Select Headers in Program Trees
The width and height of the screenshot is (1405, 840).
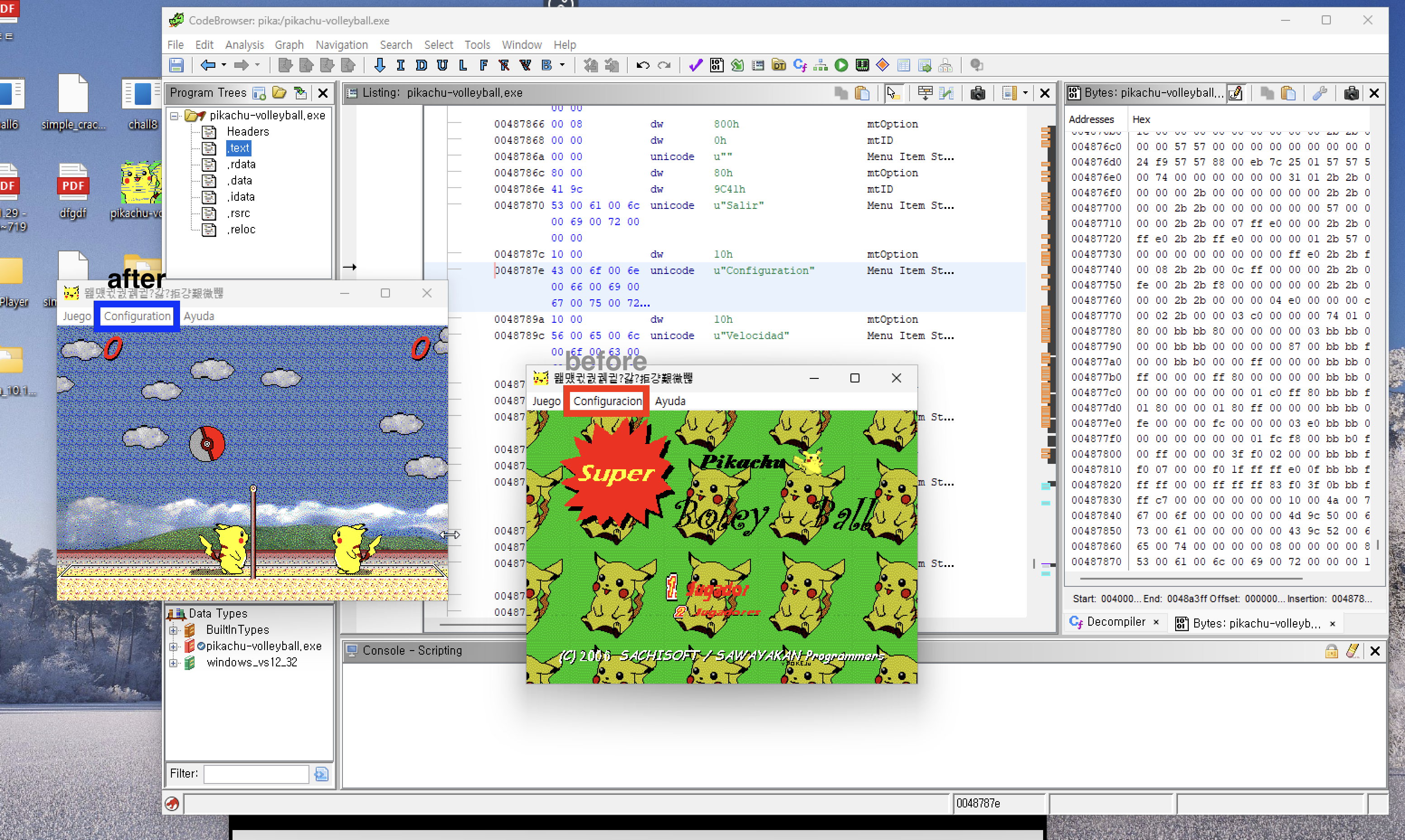(247, 132)
